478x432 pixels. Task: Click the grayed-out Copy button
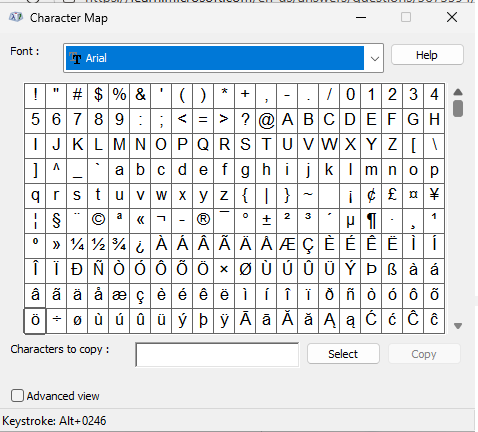pos(424,354)
